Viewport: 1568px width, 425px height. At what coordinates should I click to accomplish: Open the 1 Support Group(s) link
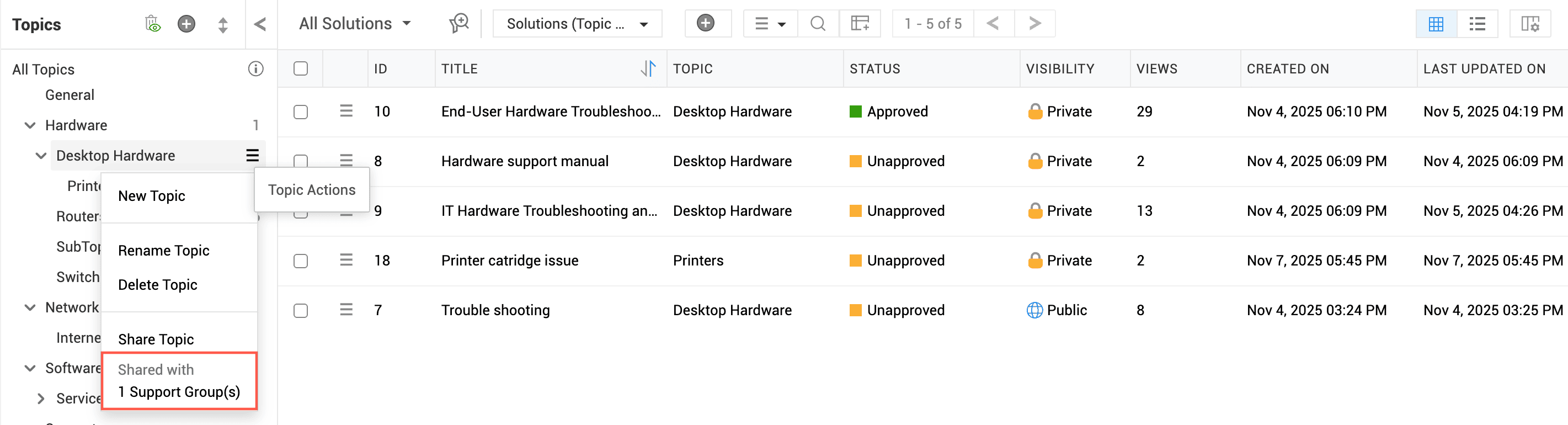coord(179,391)
